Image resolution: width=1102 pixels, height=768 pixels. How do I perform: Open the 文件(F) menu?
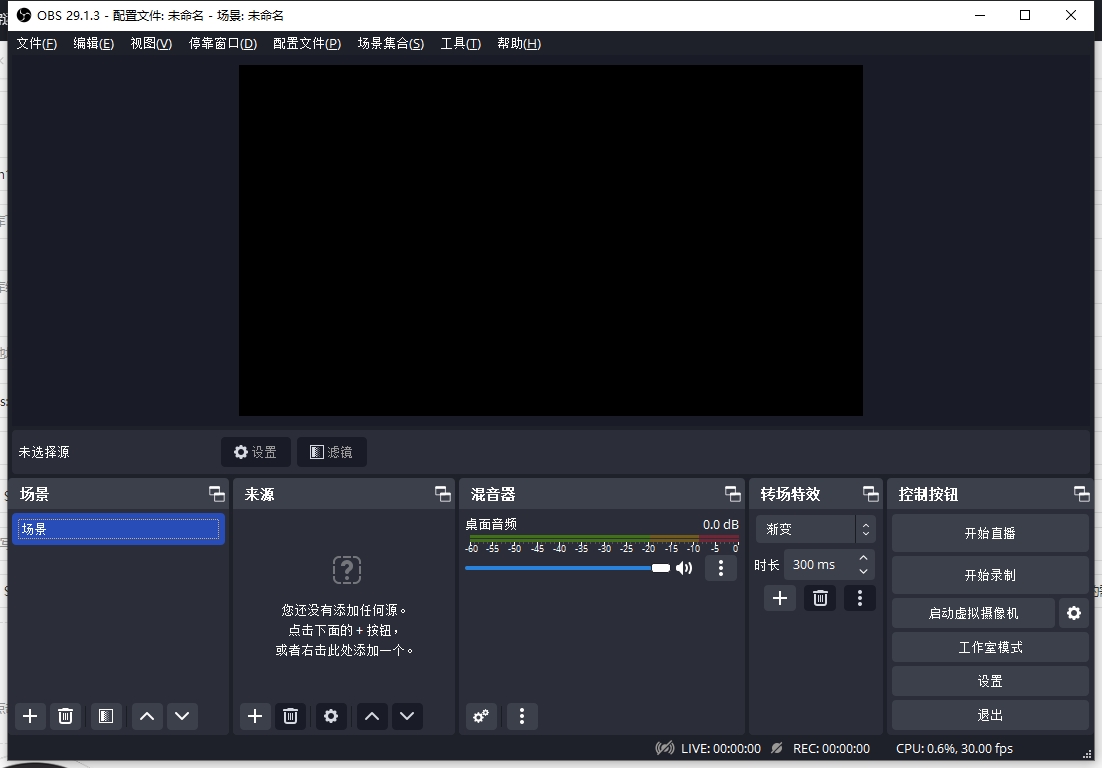(x=37, y=44)
